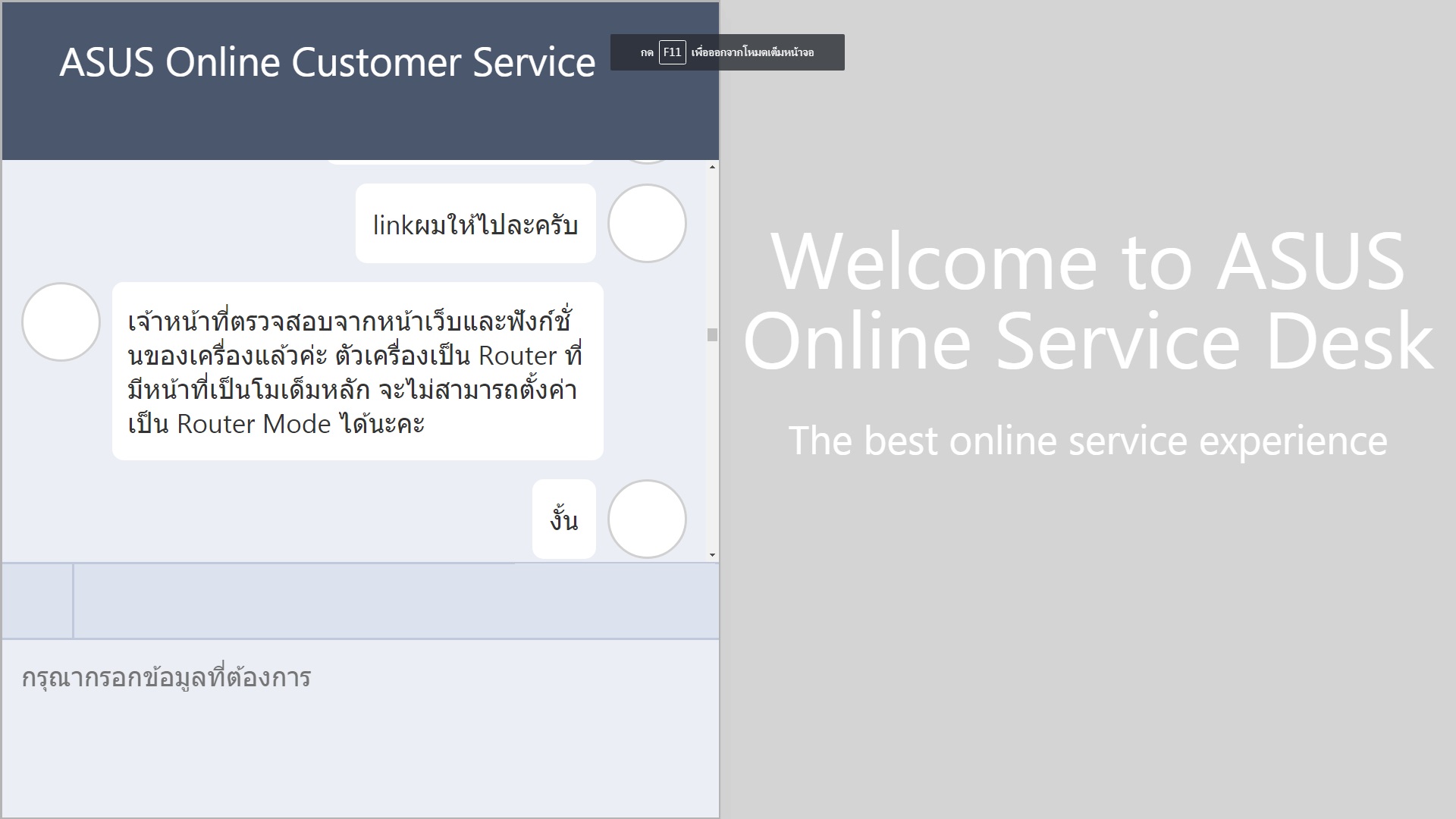Select the short message "งั้น"
The image size is (1456, 819).
click(x=564, y=519)
